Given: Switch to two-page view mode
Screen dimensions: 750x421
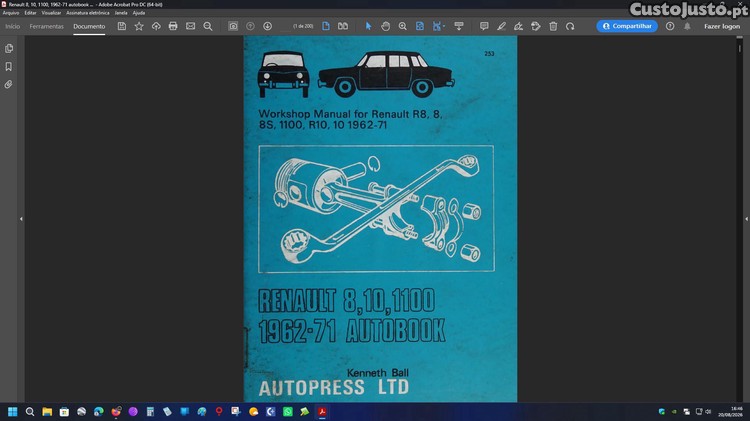Looking at the screenshot, I should 343,26.
